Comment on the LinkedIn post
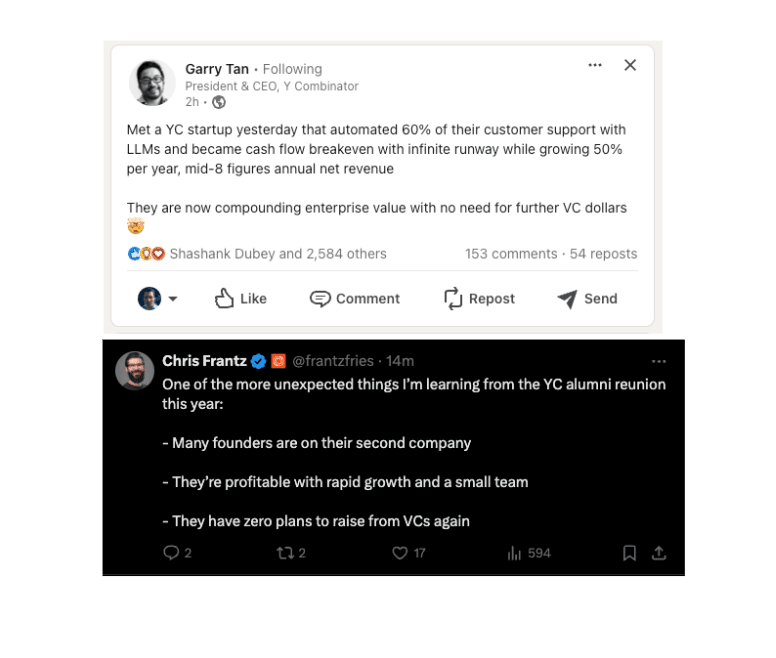 tap(354, 298)
